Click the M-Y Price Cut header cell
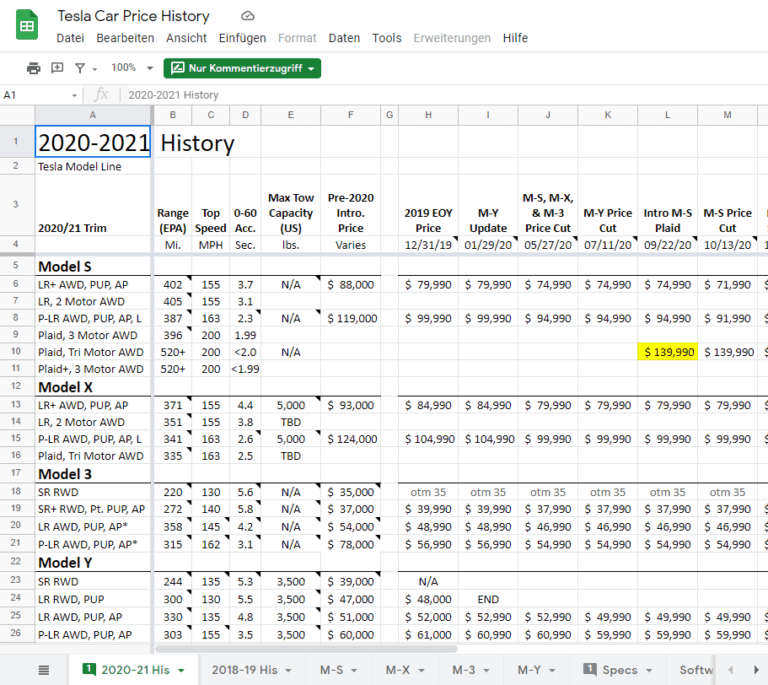 point(608,206)
